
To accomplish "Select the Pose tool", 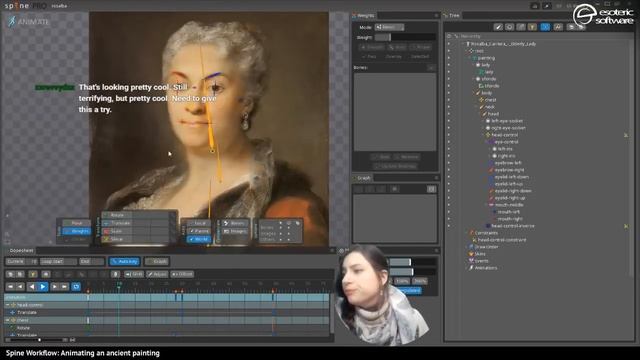I will click(x=77, y=223).
